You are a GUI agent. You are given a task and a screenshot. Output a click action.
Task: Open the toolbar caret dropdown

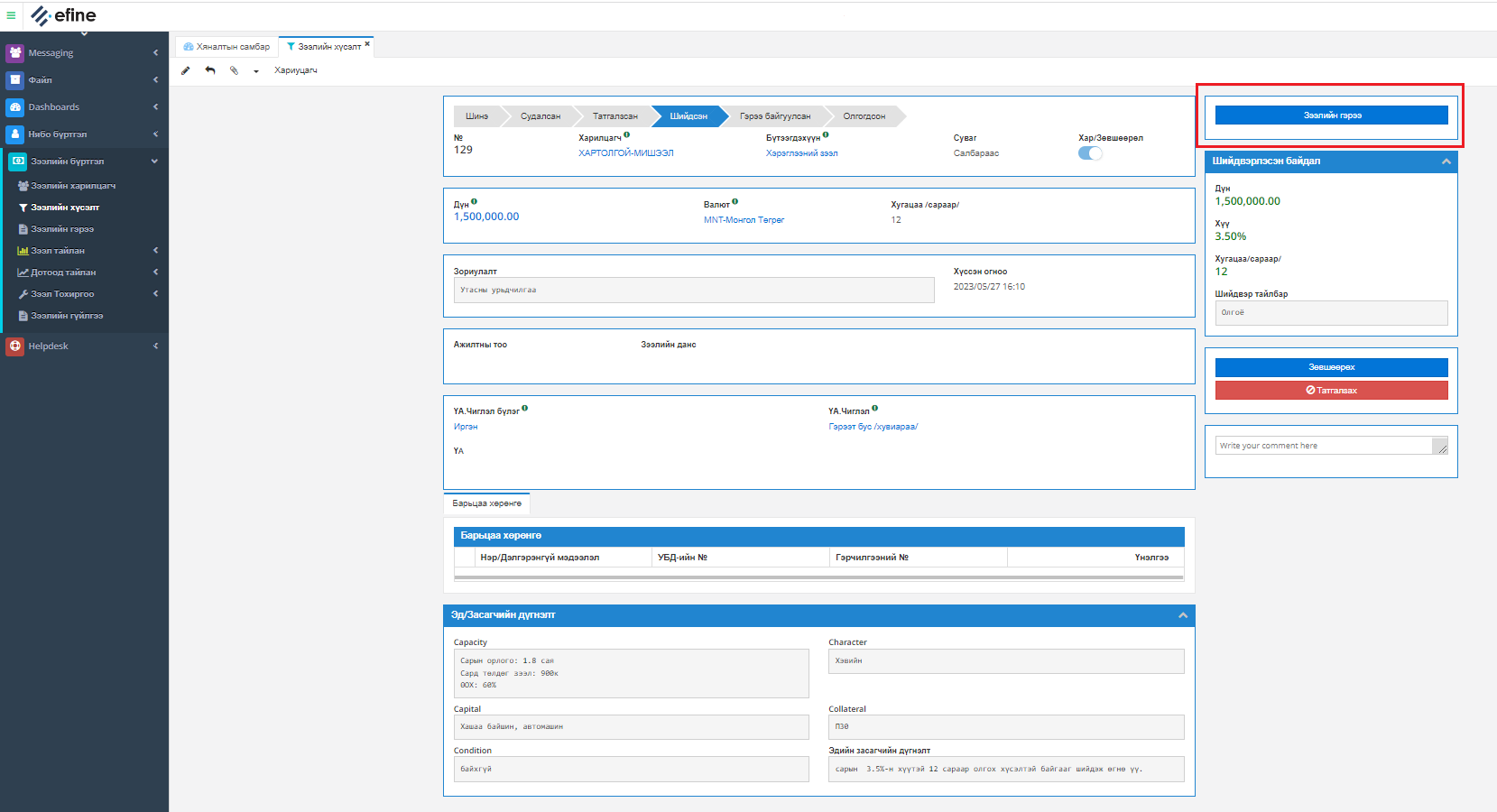click(256, 71)
